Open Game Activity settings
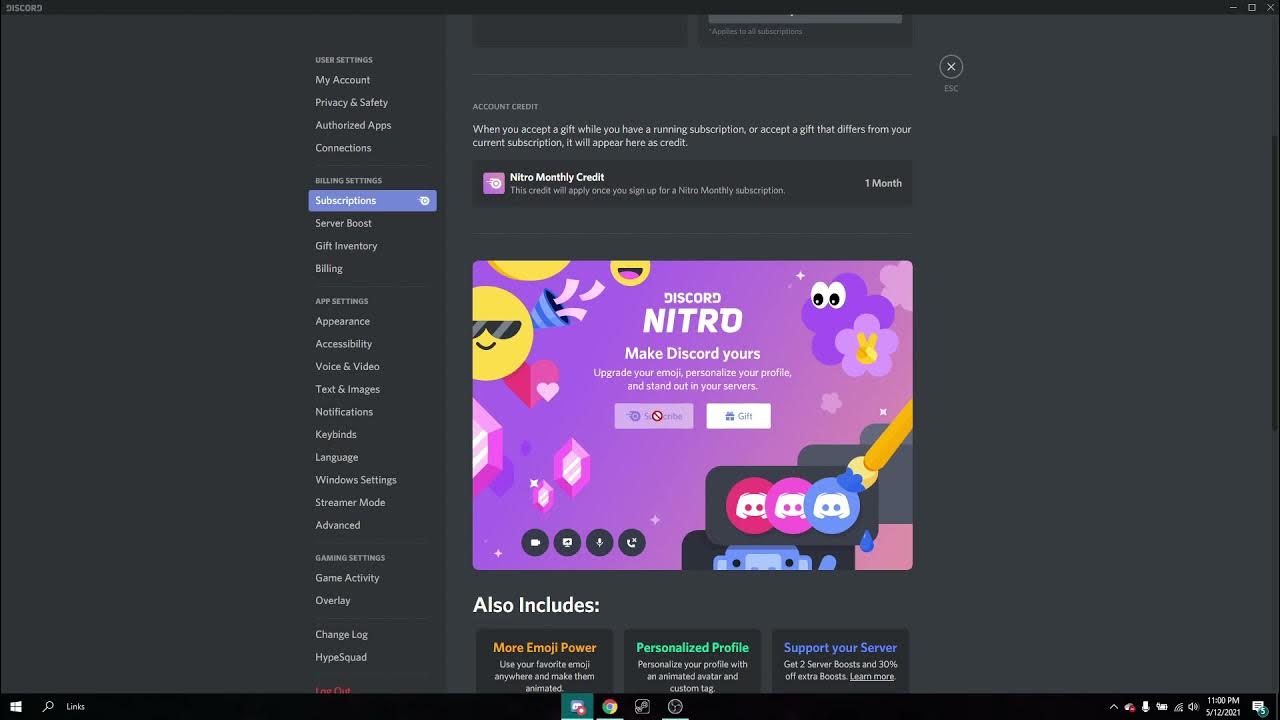This screenshot has height=720, width=1280. click(x=347, y=578)
